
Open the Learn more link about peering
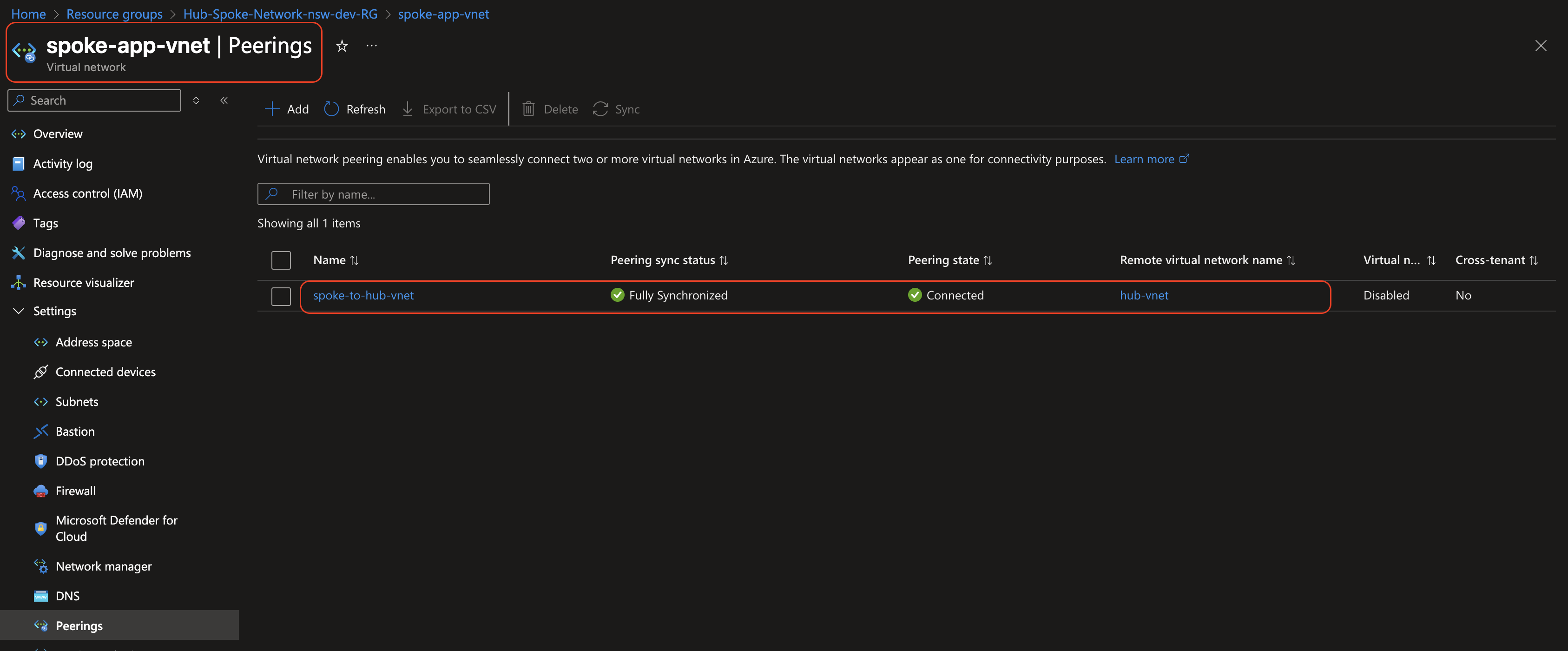click(x=1146, y=159)
